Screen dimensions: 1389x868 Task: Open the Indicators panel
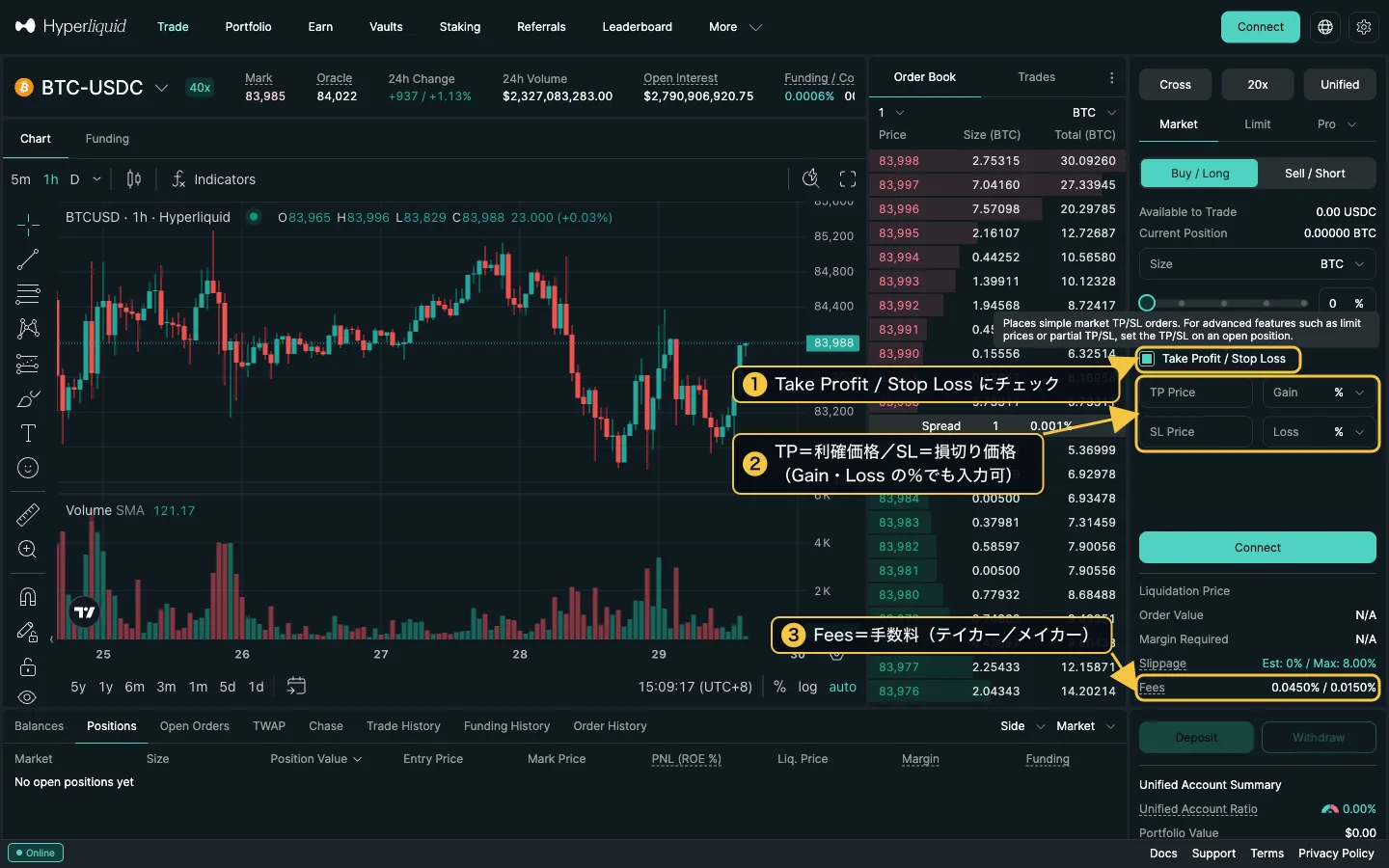click(213, 179)
